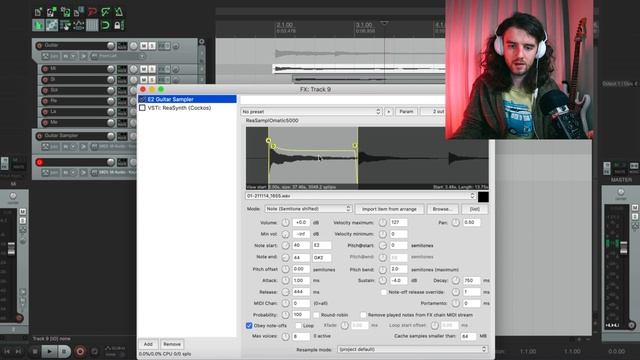This screenshot has height=360, width=640.
Task: Click the transport Pause button
Action: pyautogui.click(x=64, y=351)
